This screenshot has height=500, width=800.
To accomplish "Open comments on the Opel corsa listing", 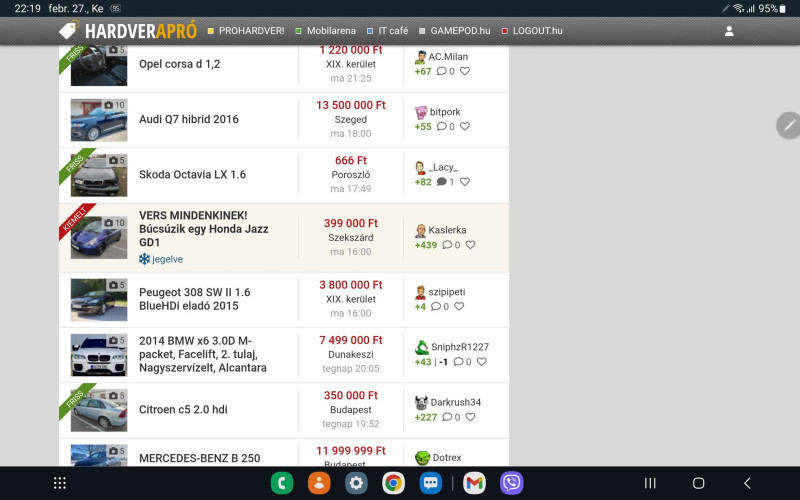I will [445, 71].
